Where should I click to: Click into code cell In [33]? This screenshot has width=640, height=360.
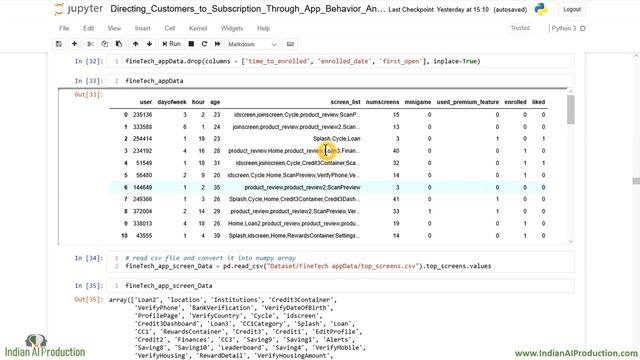tap(340, 81)
